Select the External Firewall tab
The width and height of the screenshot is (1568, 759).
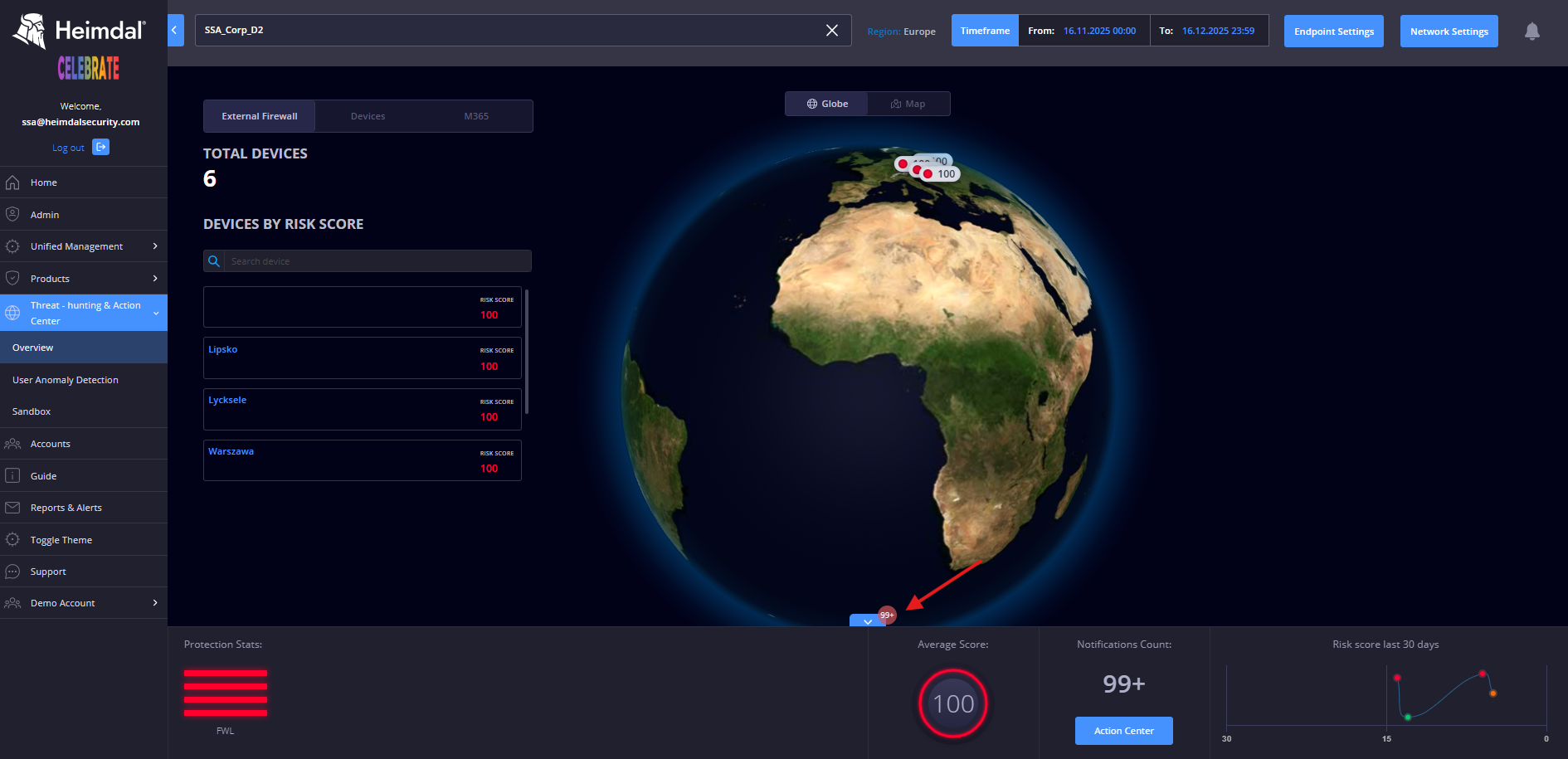(x=260, y=116)
